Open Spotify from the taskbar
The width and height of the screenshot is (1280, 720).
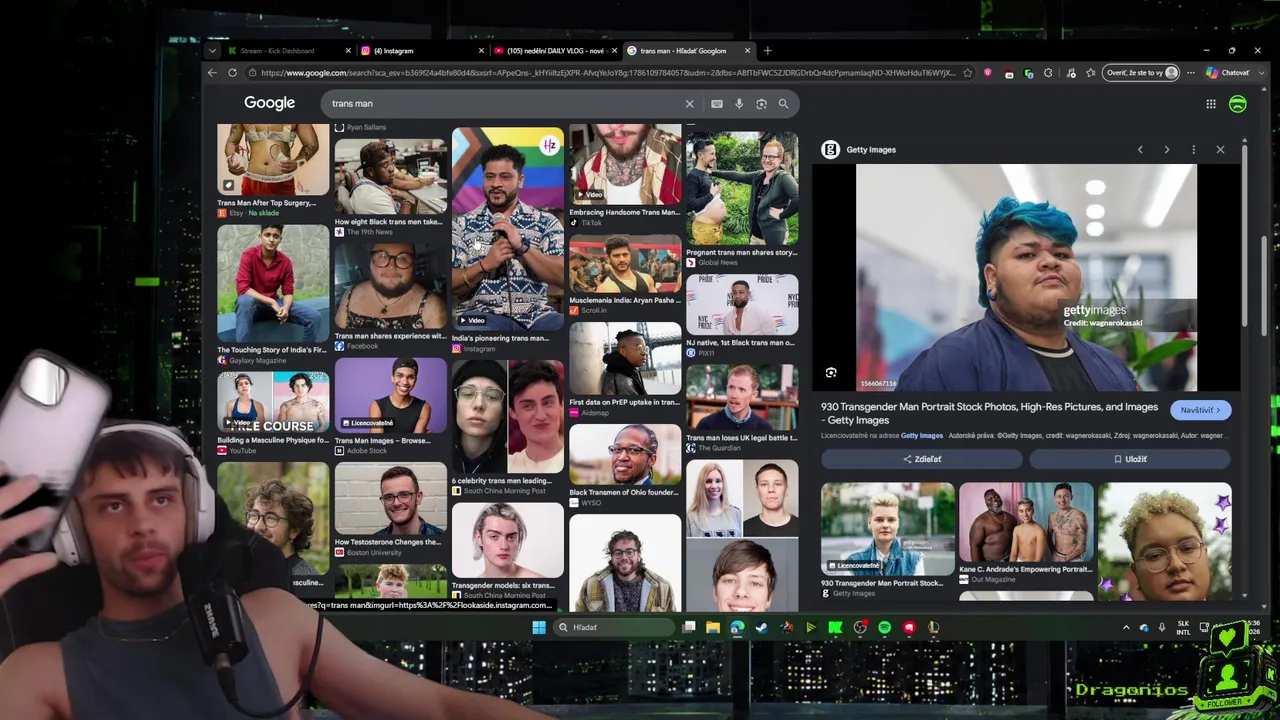coord(884,628)
